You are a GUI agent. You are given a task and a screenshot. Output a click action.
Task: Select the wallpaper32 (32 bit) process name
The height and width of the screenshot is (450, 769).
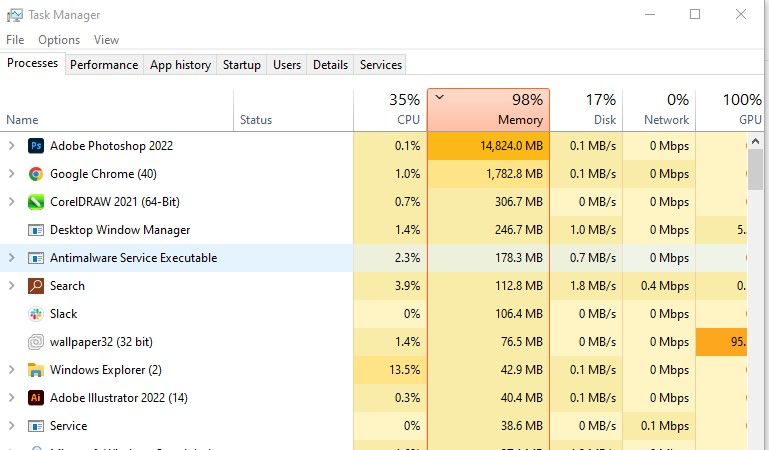101,342
